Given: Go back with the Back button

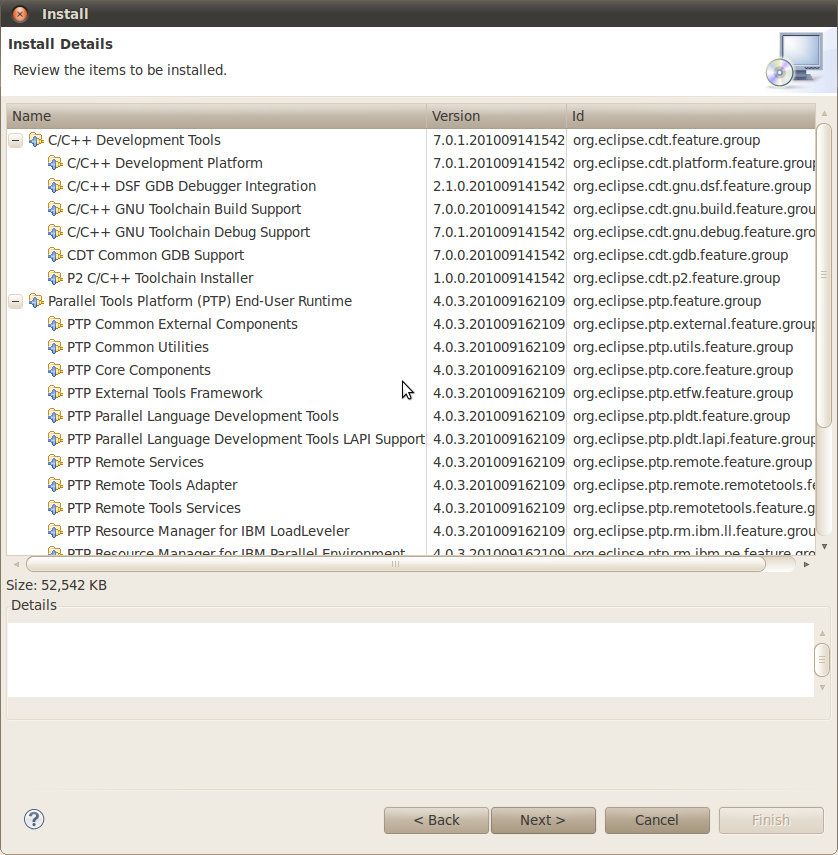Looking at the screenshot, I should 436,820.
